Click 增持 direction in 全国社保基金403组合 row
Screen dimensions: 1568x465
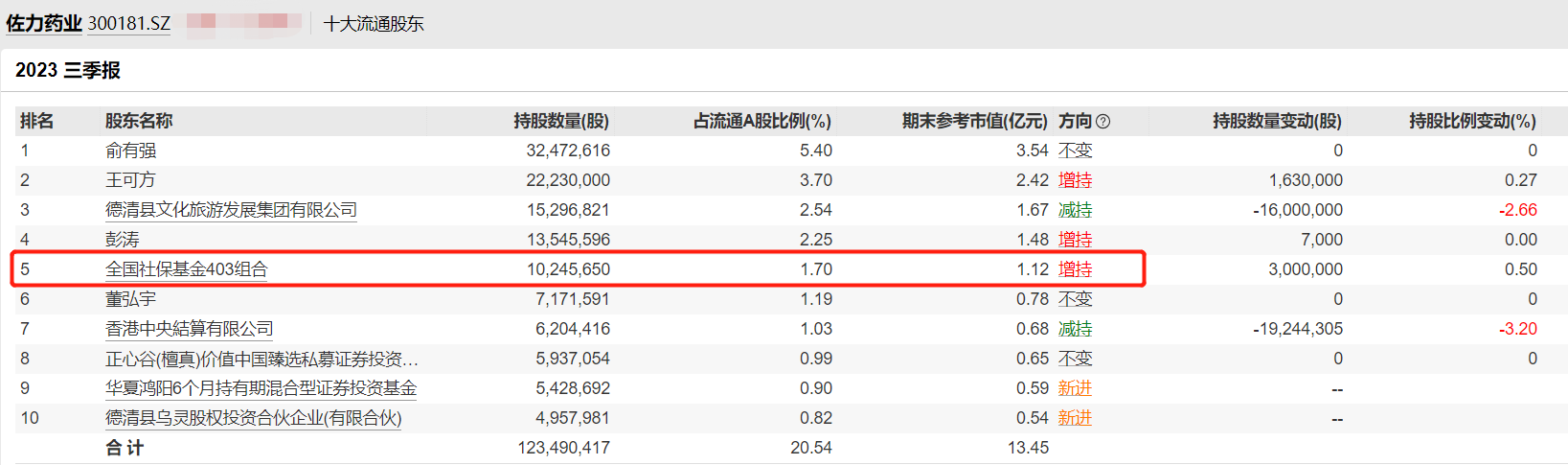click(x=1076, y=269)
